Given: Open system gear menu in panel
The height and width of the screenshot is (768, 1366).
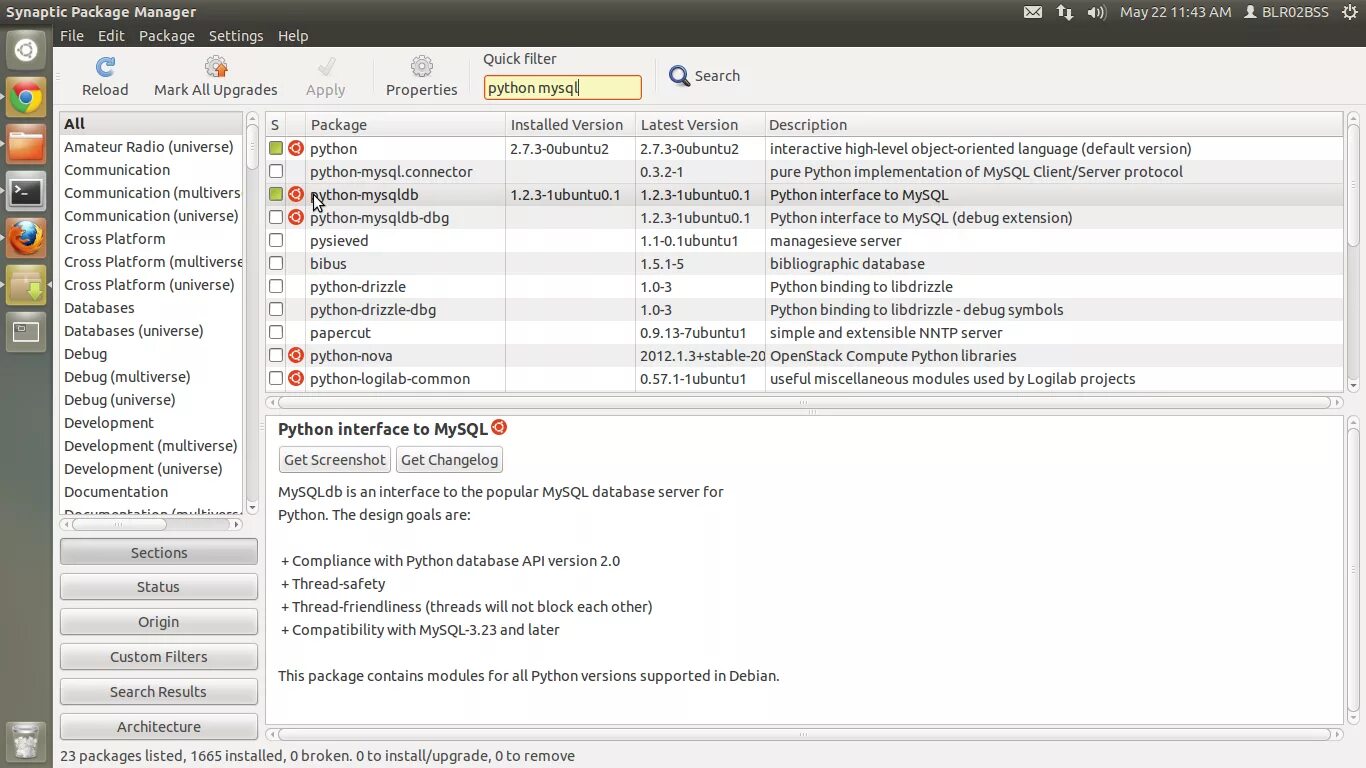Looking at the screenshot, I should click(1350, 12).
